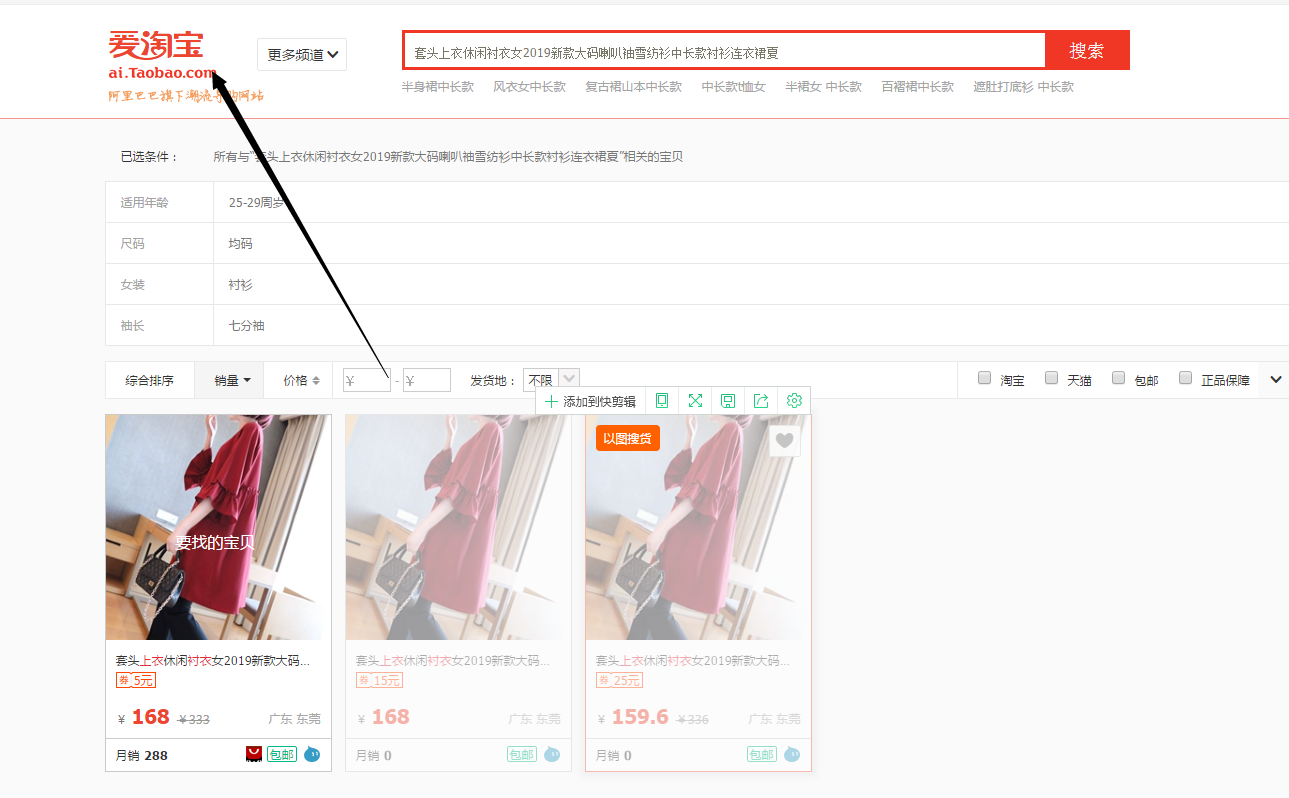This screenshot has width=1289, height=798.
Task: Click the maximum price input field
Action: point(427,380)
